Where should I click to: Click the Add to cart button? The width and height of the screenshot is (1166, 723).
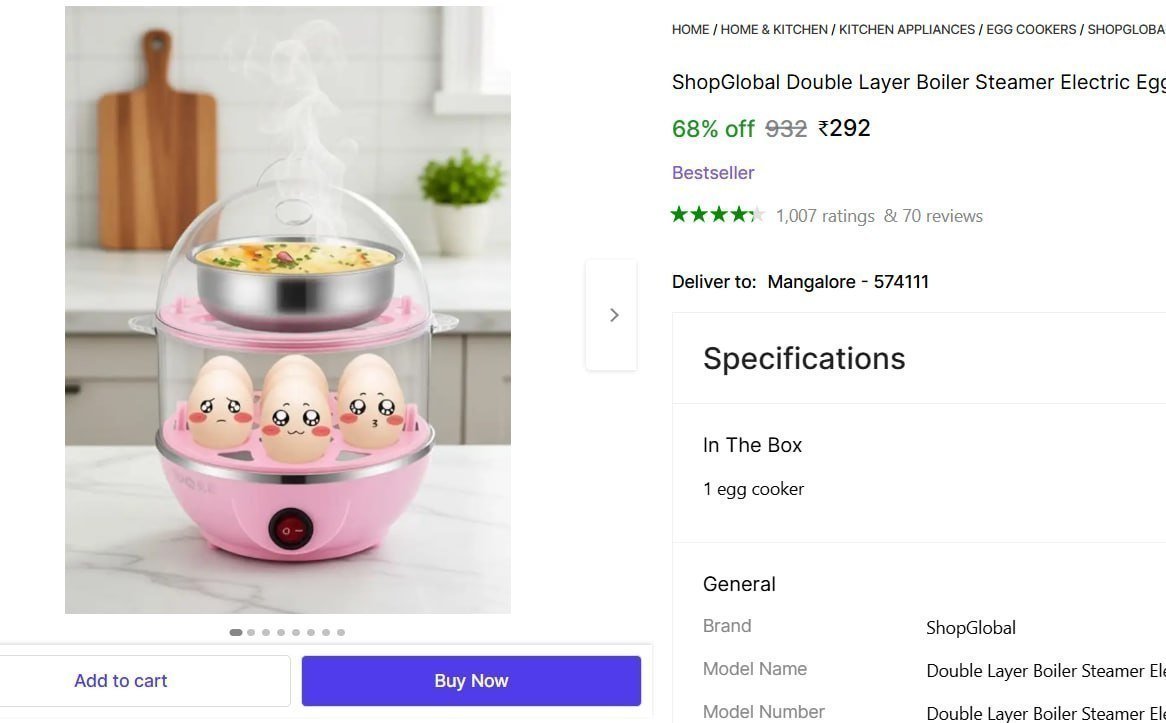pos(120,680)
